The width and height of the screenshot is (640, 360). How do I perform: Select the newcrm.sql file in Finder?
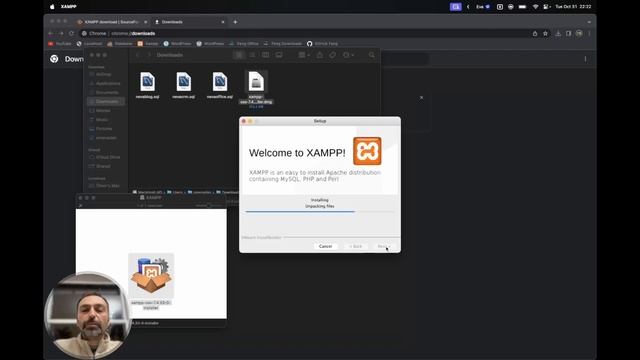pyautogui.click(x=184, y=86)
